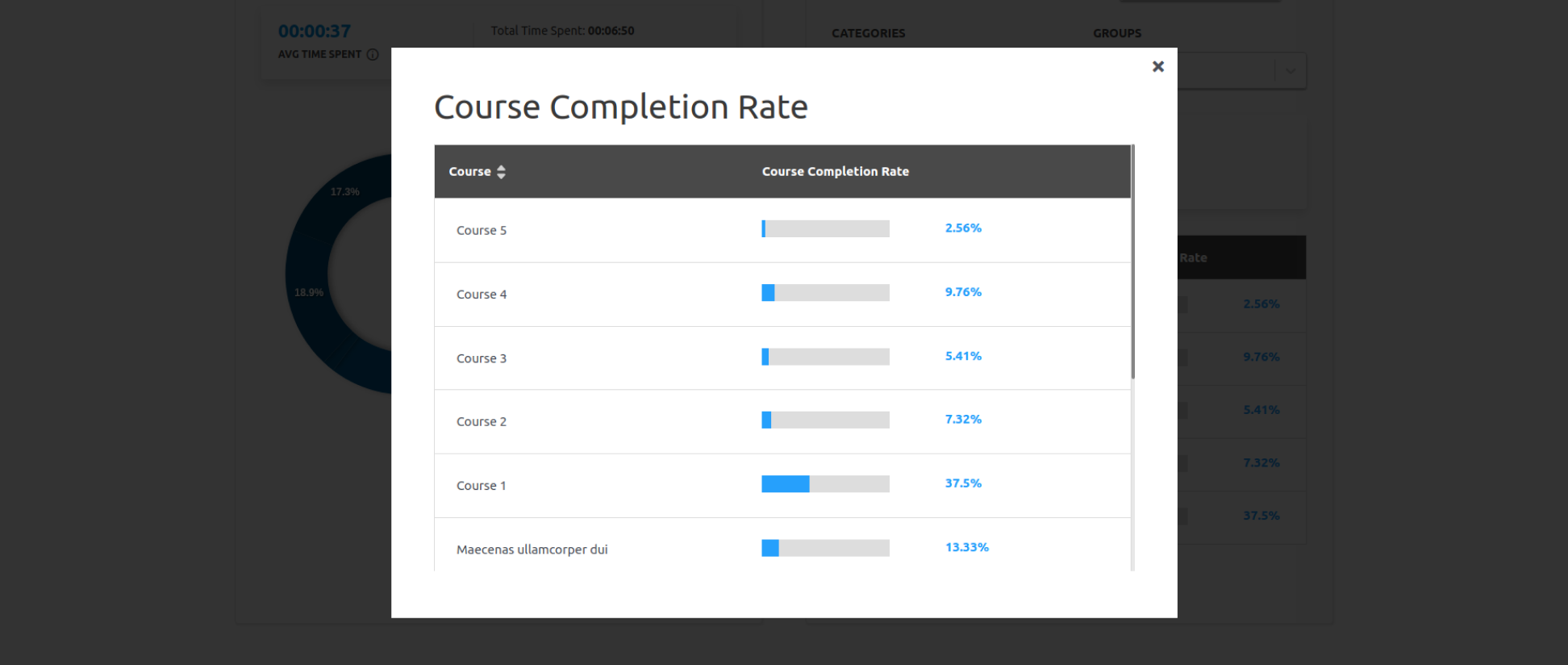Select the Course 5 row name
This screenshot has height=665, width=1568.
coord(482,231)
